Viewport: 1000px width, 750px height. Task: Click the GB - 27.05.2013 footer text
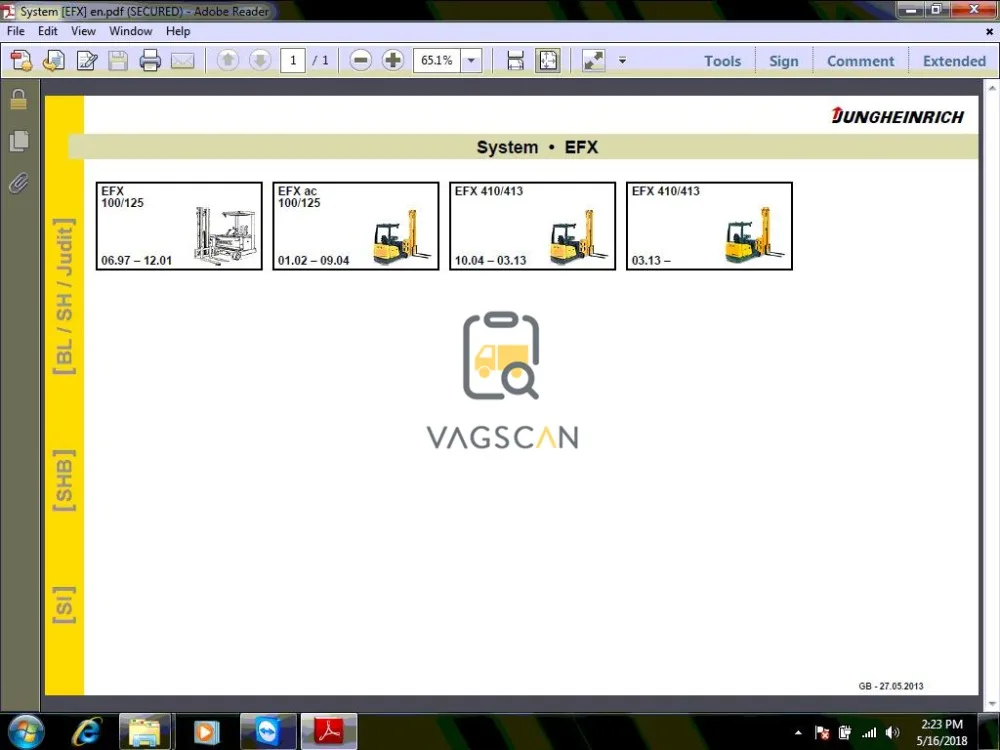click(890, 686)
